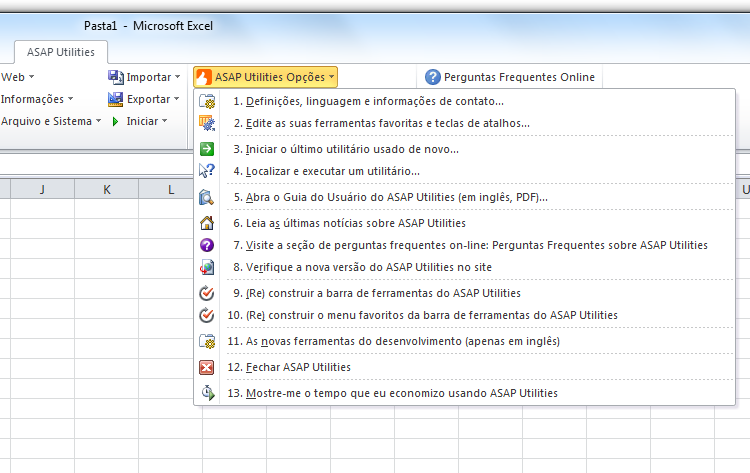The width and height of the screenshot is (750, 473).
Task: Click the favorites gear icon beside item 2
Action: (207, 123)
